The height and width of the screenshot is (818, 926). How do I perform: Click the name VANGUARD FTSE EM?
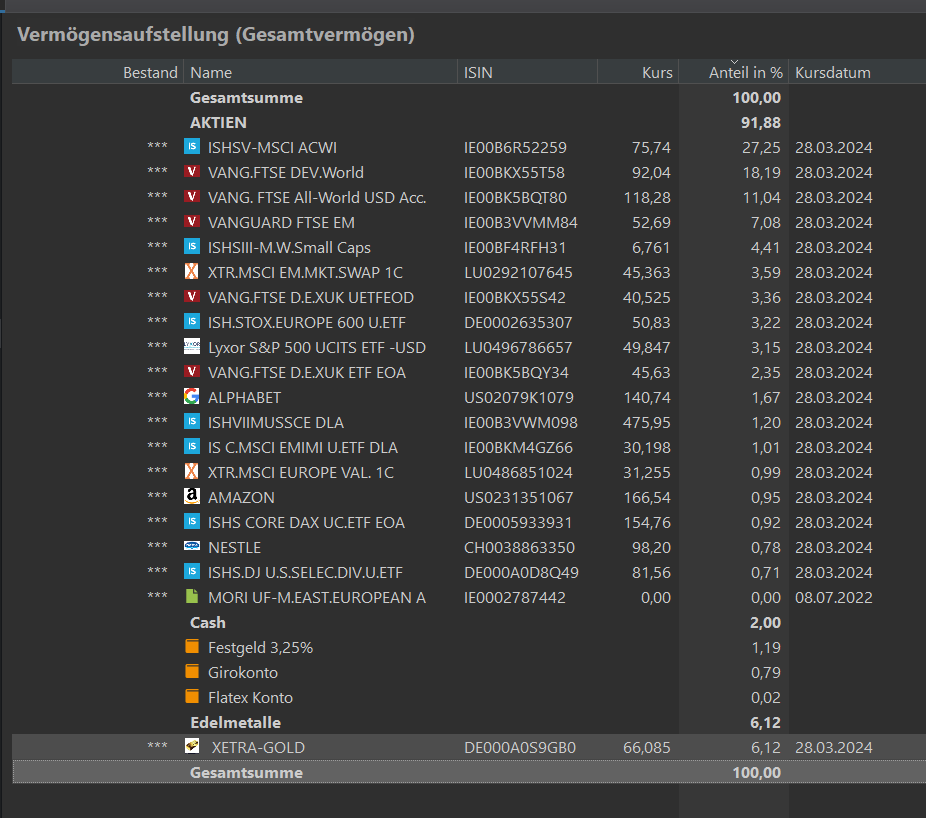[x=281, y=223]
